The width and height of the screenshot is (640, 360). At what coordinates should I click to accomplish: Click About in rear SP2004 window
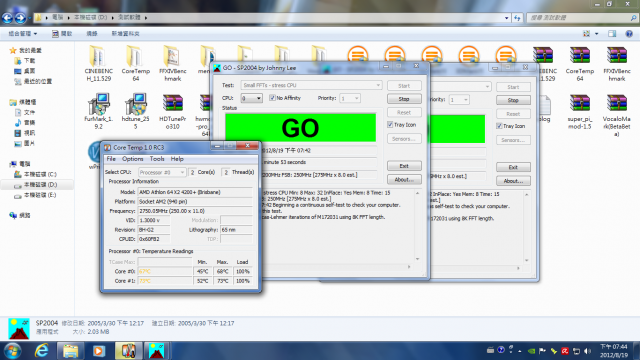513,181
